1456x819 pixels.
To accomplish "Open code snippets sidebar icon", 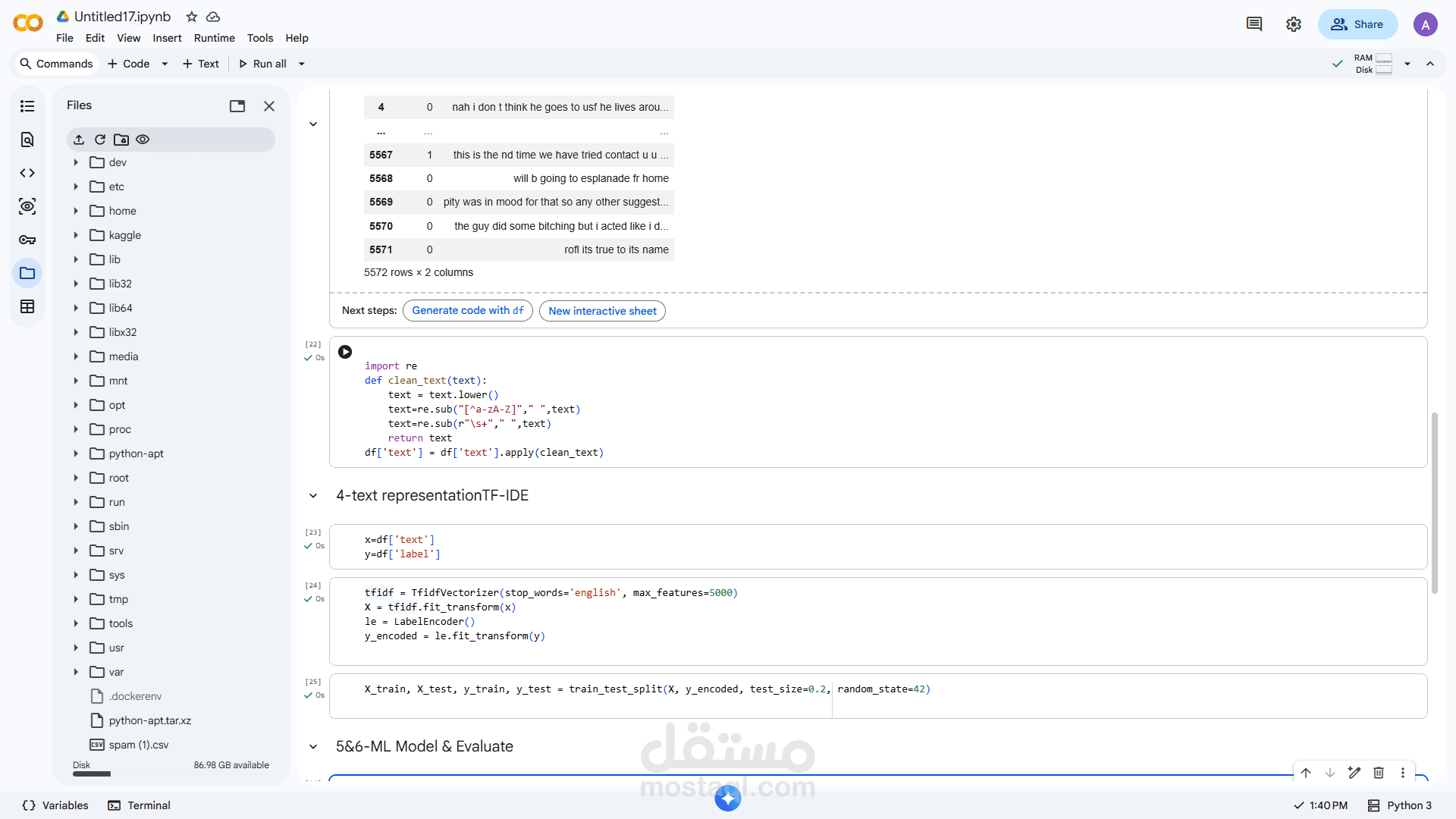I will tap(27, 173).
